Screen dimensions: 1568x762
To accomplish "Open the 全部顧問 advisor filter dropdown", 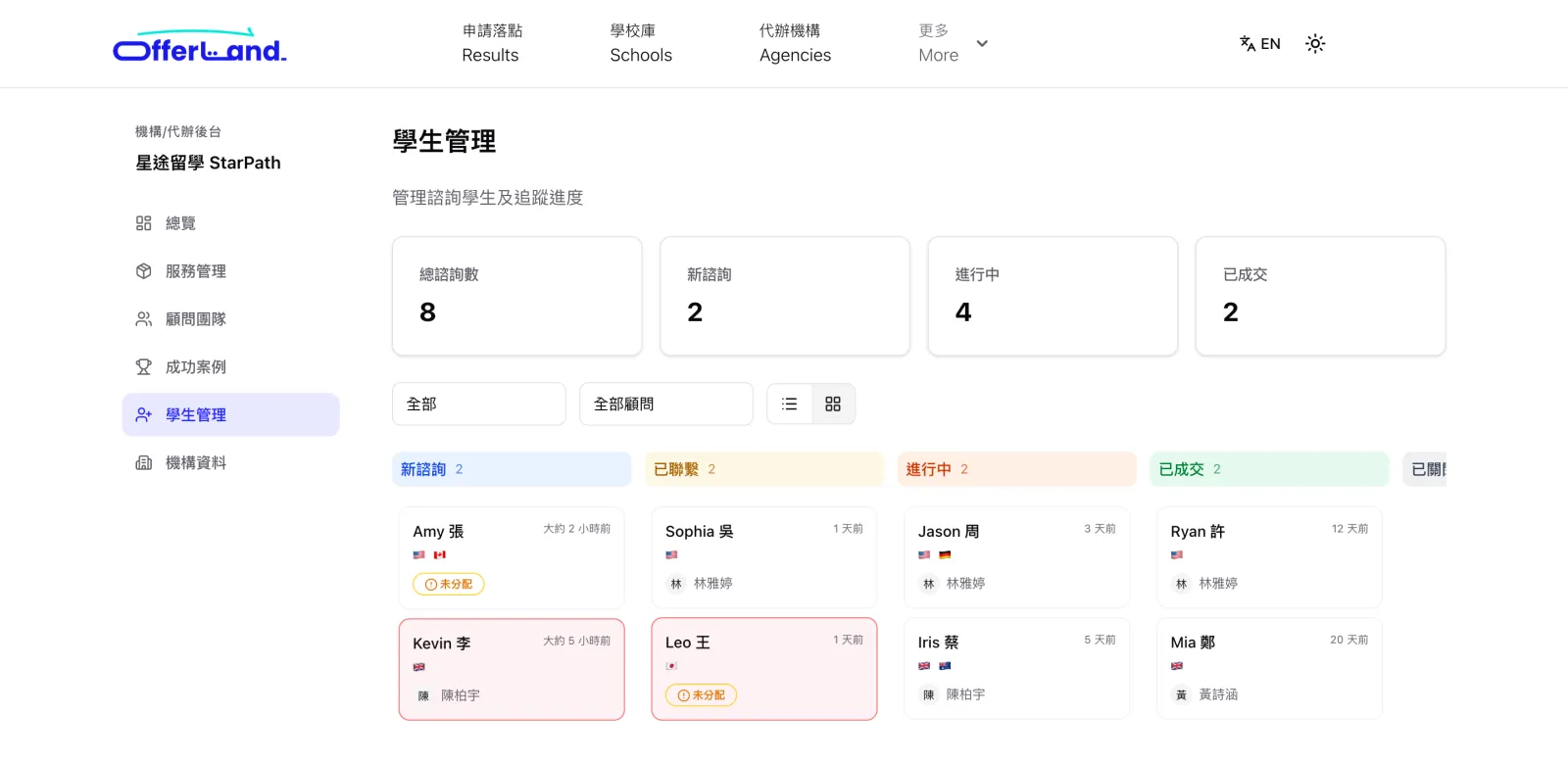I will [666, 404].
